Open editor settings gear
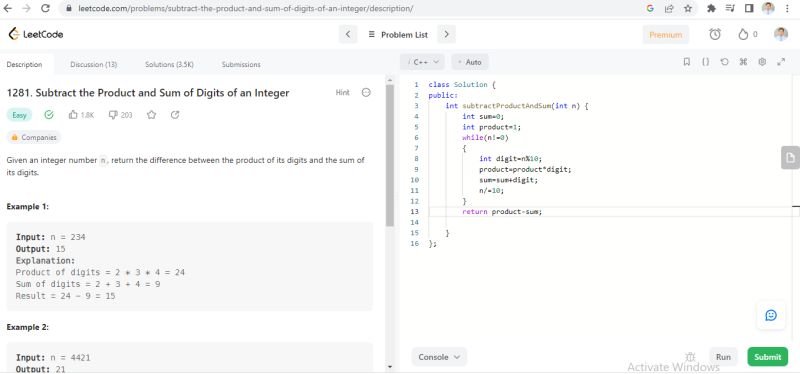Image resolution: width=800 pixels, height=374 pixels. [762, 62]
